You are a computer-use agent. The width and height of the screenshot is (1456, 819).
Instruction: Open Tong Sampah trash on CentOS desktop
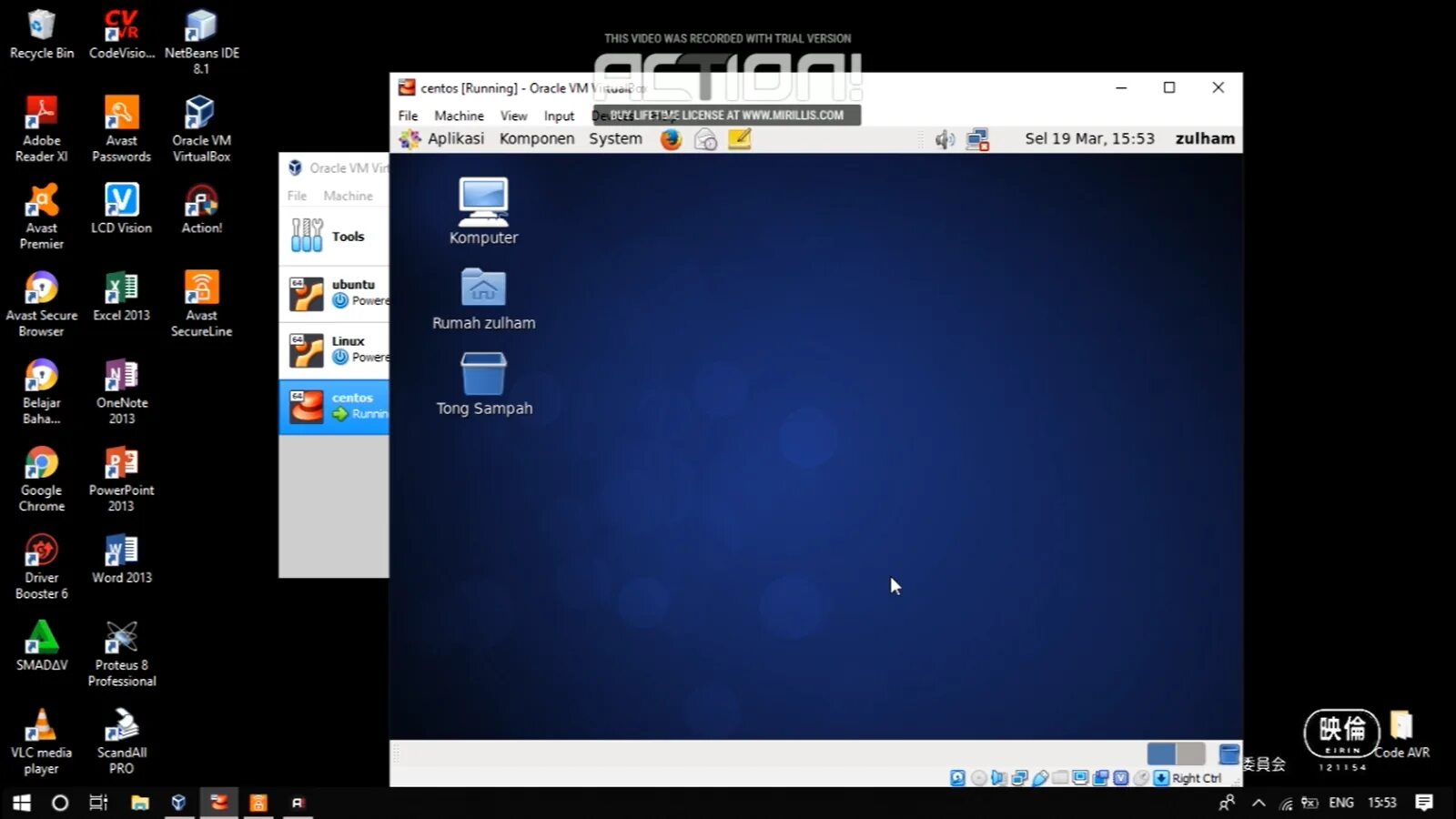point(483,384)
